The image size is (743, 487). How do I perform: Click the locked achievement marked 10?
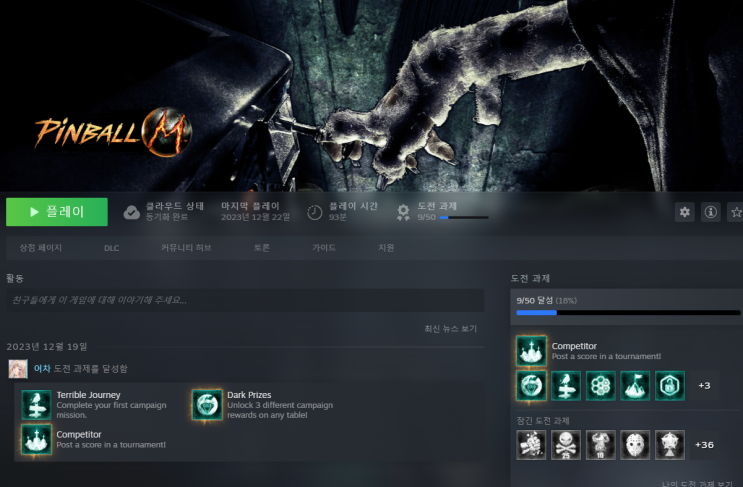tap(600, 445)
